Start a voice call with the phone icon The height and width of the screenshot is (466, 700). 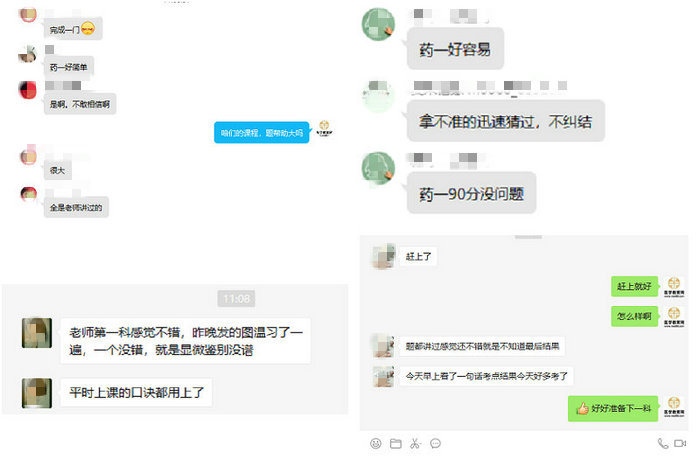[x=662, y=443]
